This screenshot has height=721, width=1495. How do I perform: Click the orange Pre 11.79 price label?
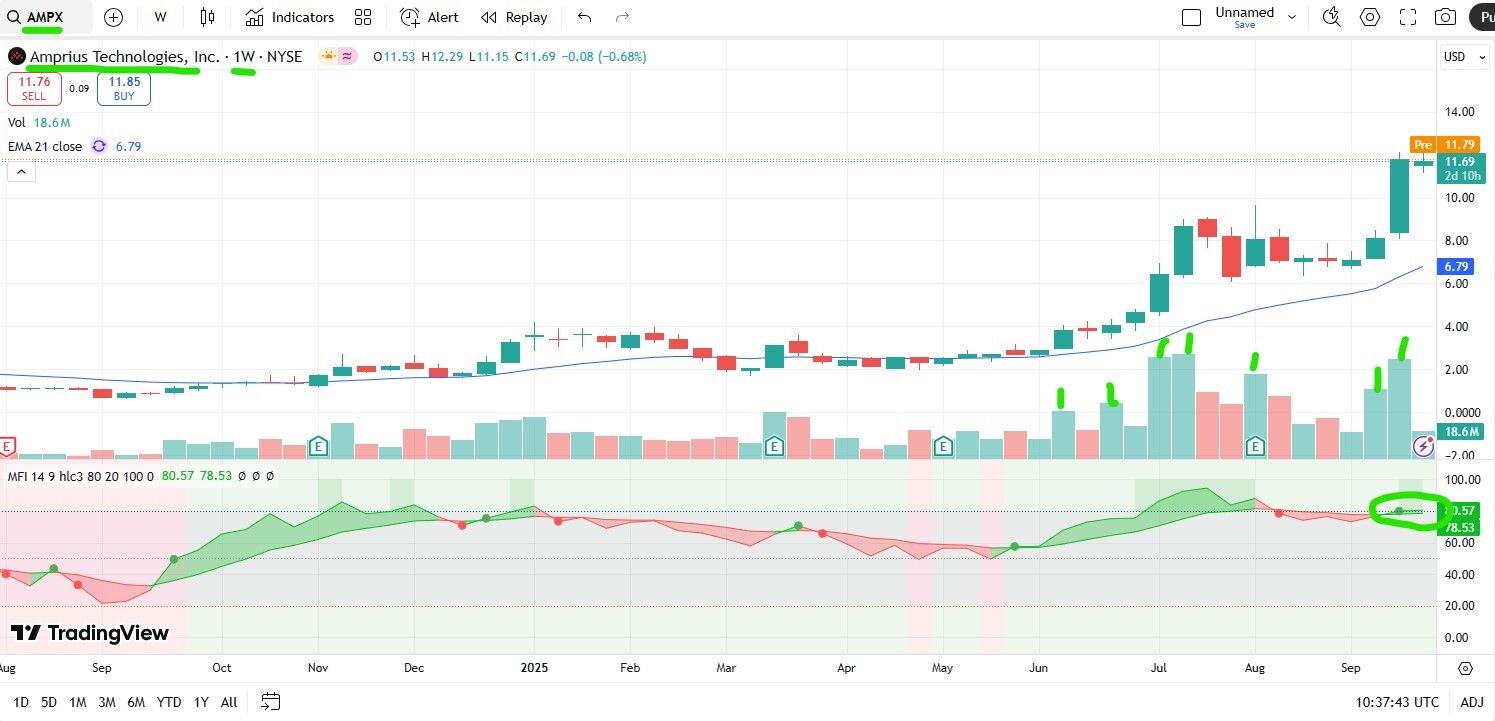click(1447, 144)
